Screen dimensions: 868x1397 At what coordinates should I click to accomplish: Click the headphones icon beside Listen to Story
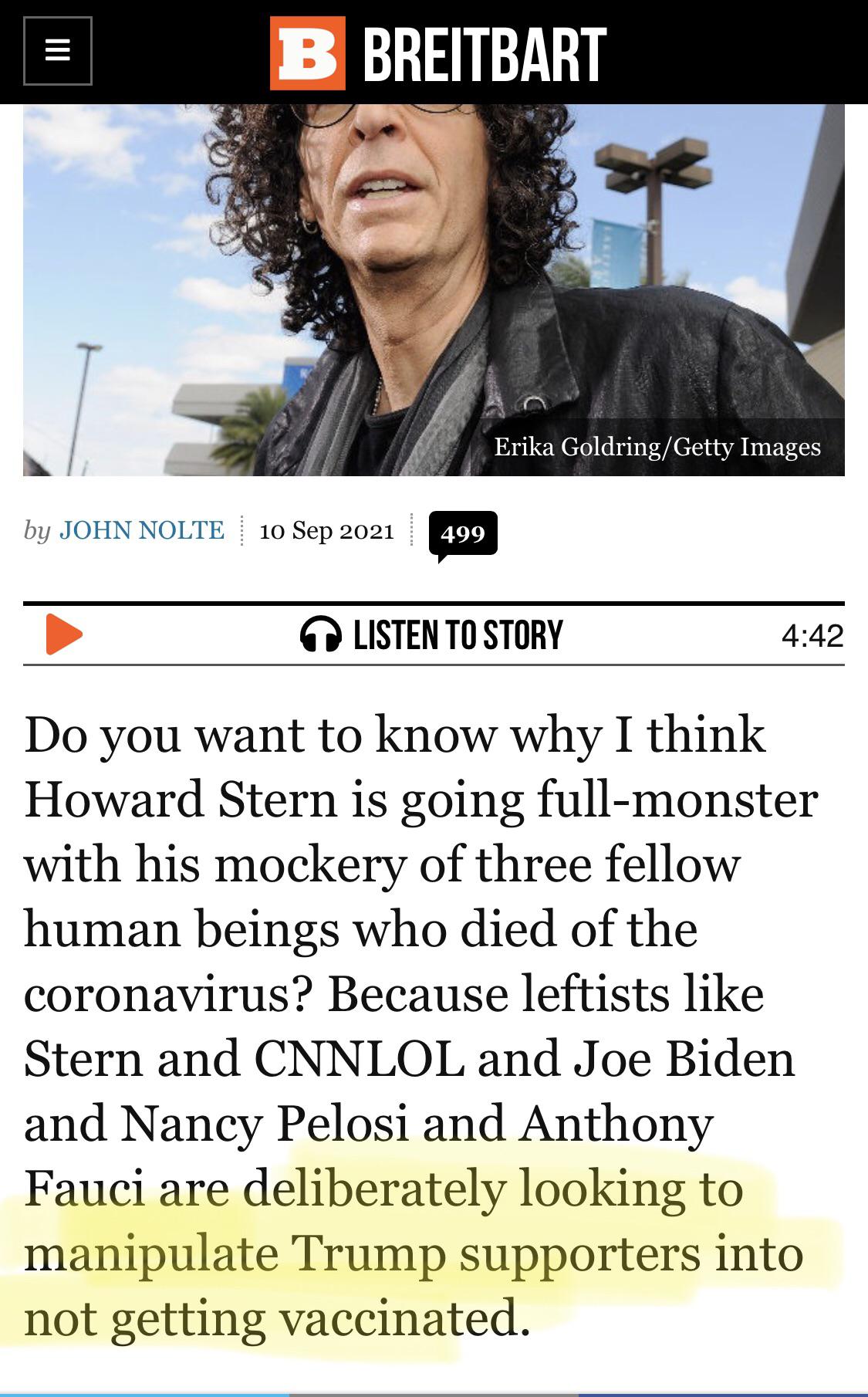tap(321, 634)
